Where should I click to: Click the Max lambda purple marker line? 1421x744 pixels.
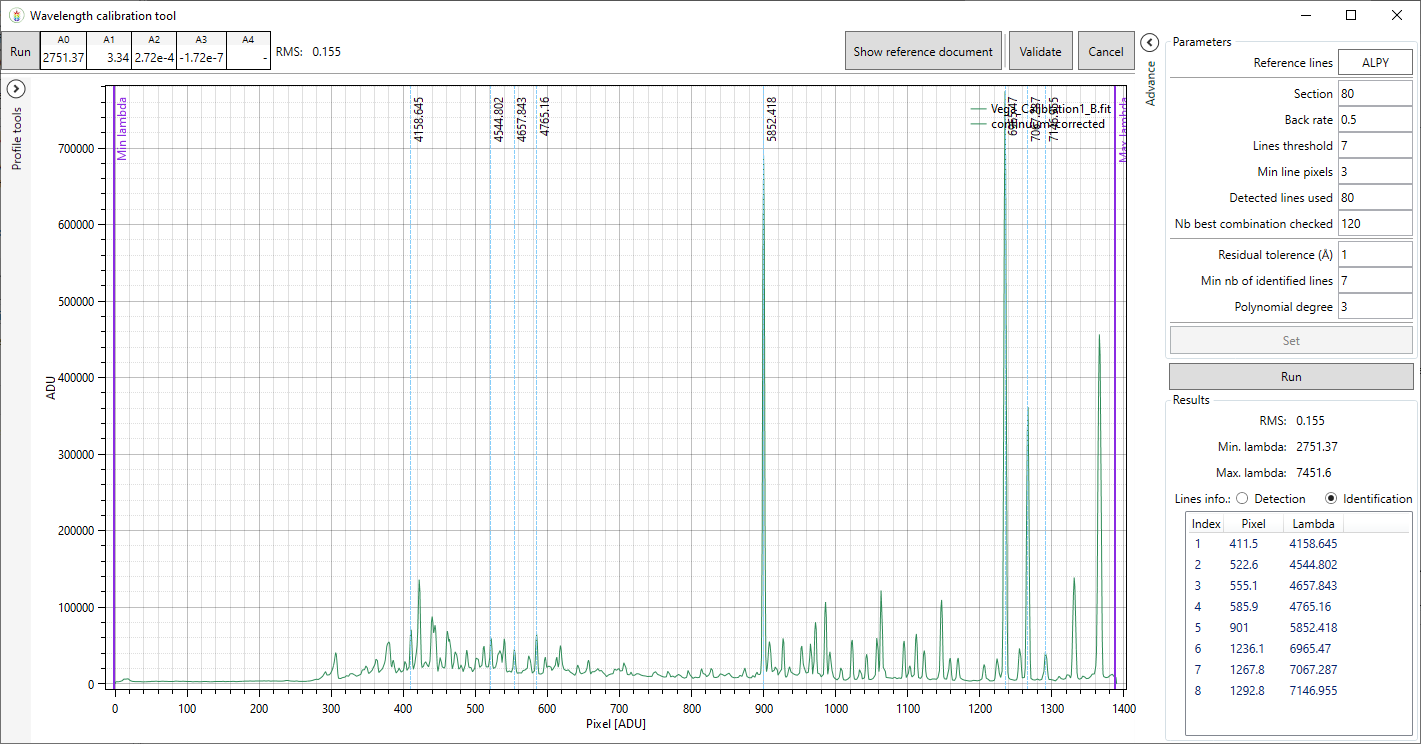pyautogui.click(x=1115, y=385)
